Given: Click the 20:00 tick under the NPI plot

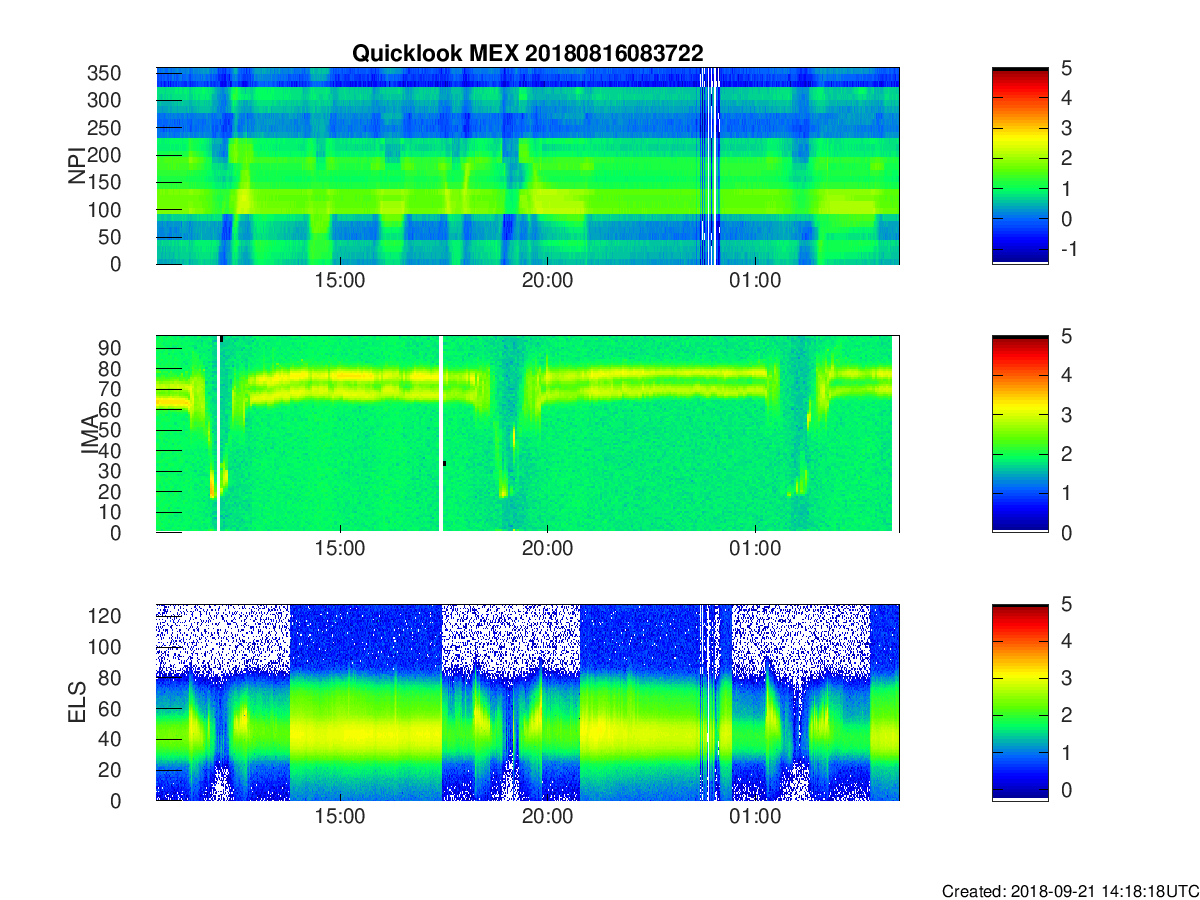Looking at the screenshot, I should coord(547,280).
